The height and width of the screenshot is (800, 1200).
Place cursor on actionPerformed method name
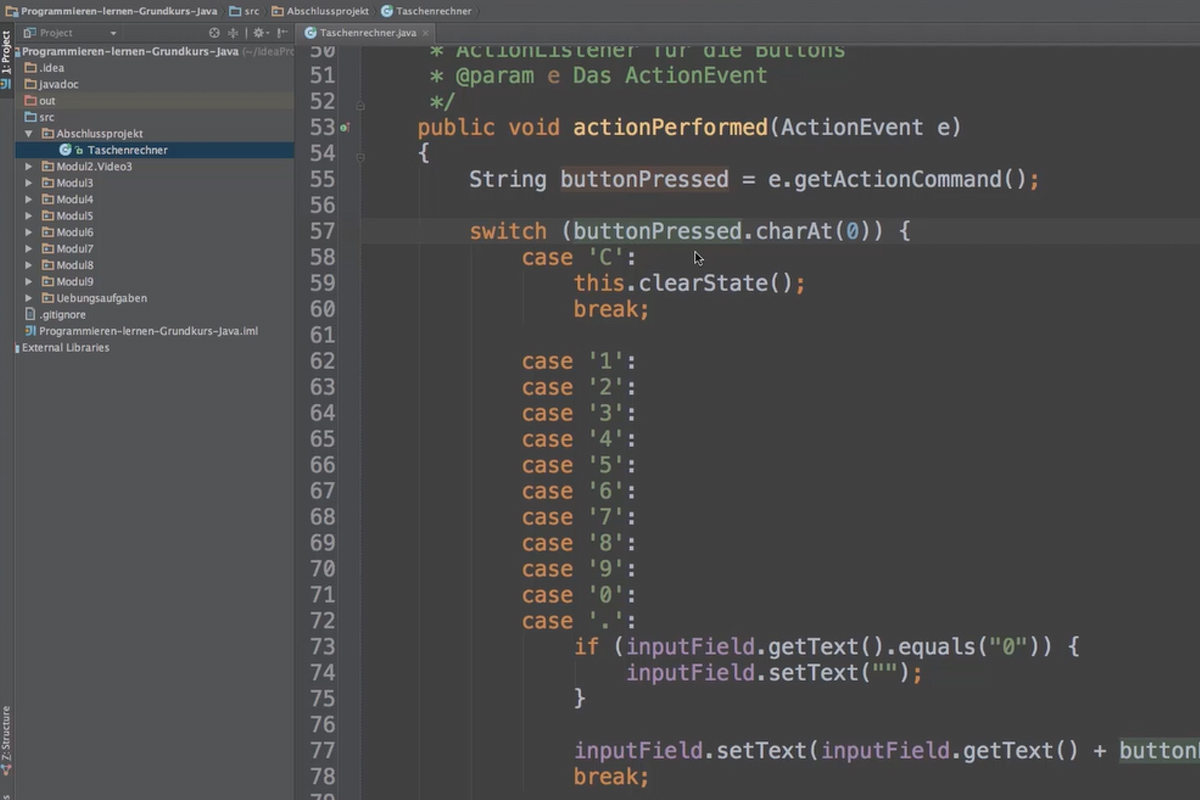pyautogui.click(x=670, y=127)
